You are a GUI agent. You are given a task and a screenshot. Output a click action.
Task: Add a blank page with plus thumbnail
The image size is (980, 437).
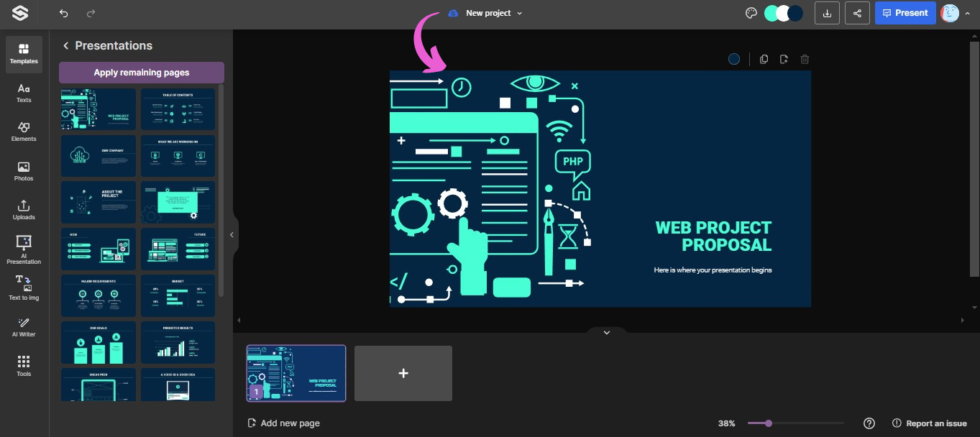coord(403,373)
